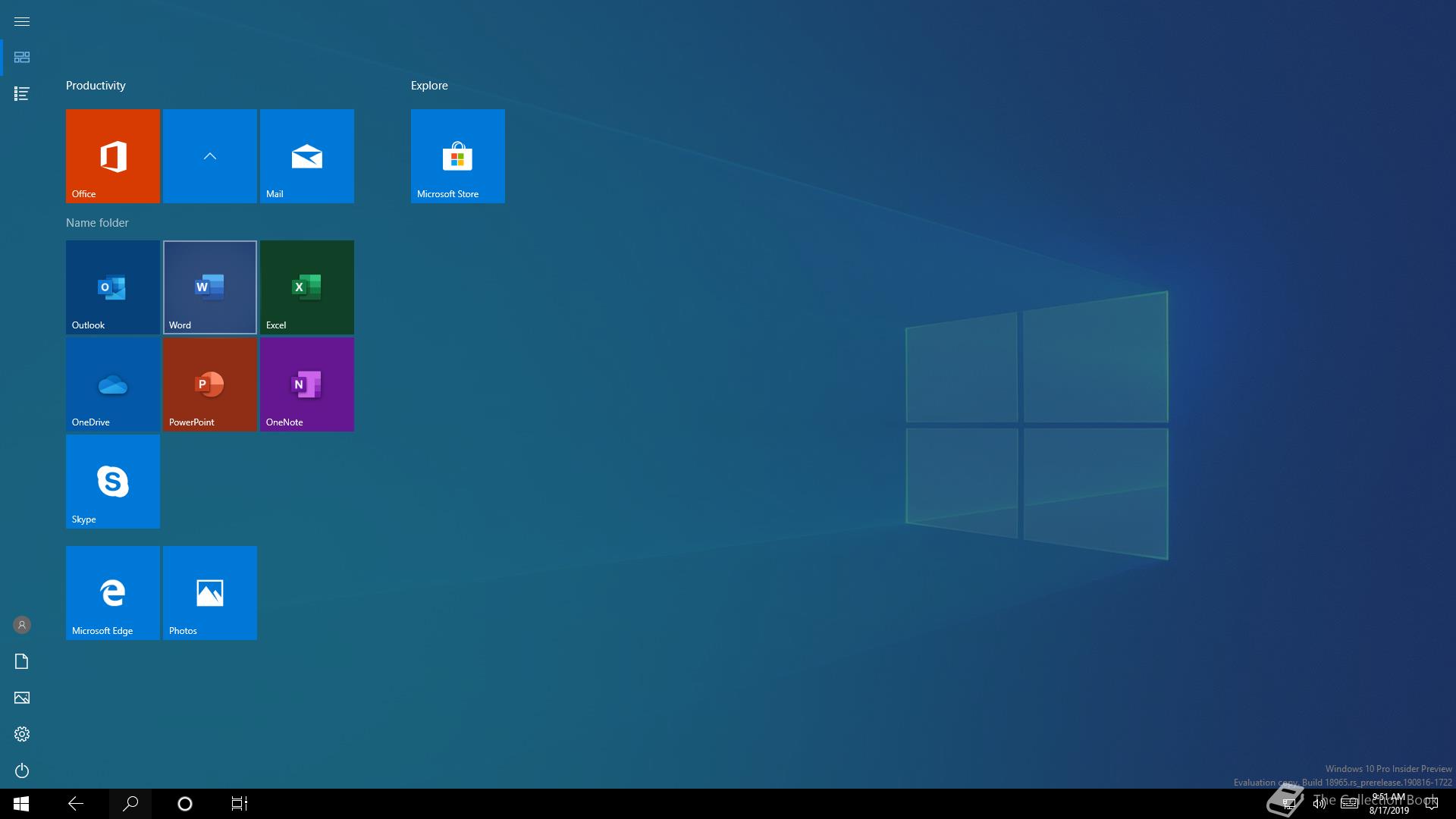The width and height of the screenshot is (1456, 819).
Task: Select the Productivity group header
Action: pos(96,86)
